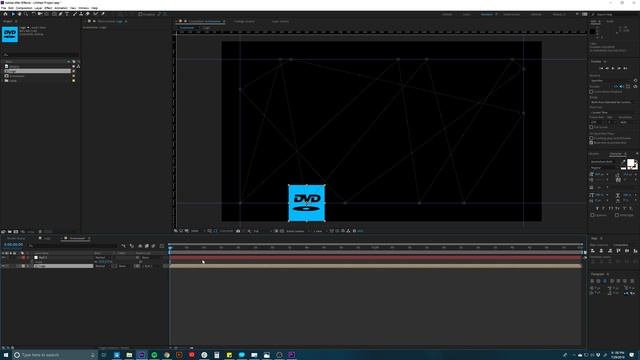Screen dimensions: 640x360
Task: Create new folder in Project panel
Action: pos(10,232)
